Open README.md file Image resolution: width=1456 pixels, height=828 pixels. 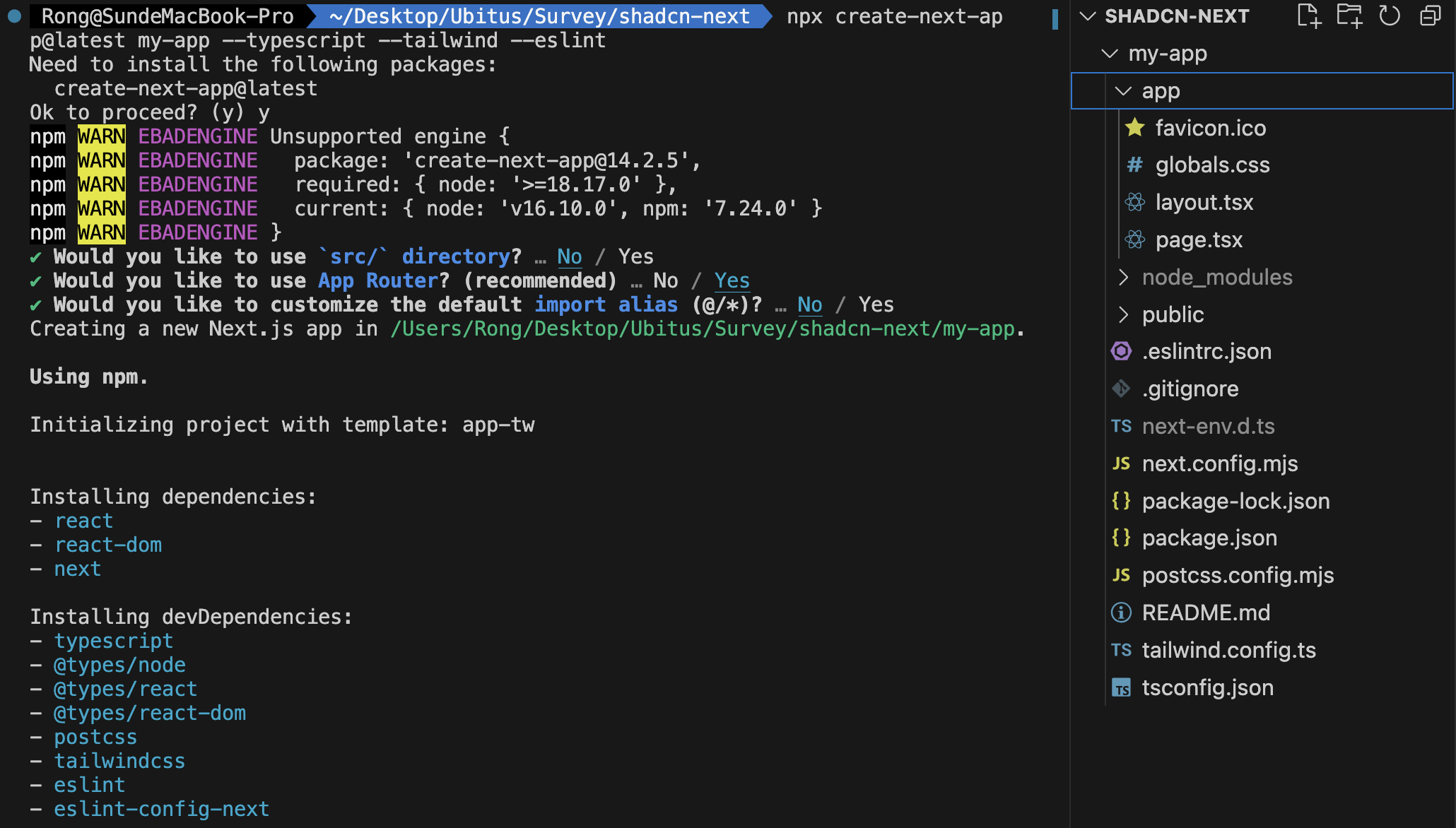point(1206,613)
